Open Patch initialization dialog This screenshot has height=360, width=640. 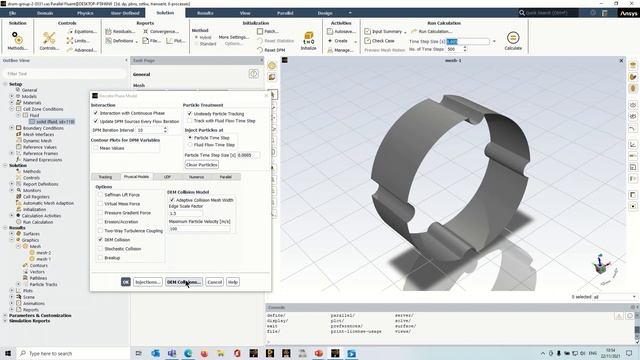coord(268,31)
